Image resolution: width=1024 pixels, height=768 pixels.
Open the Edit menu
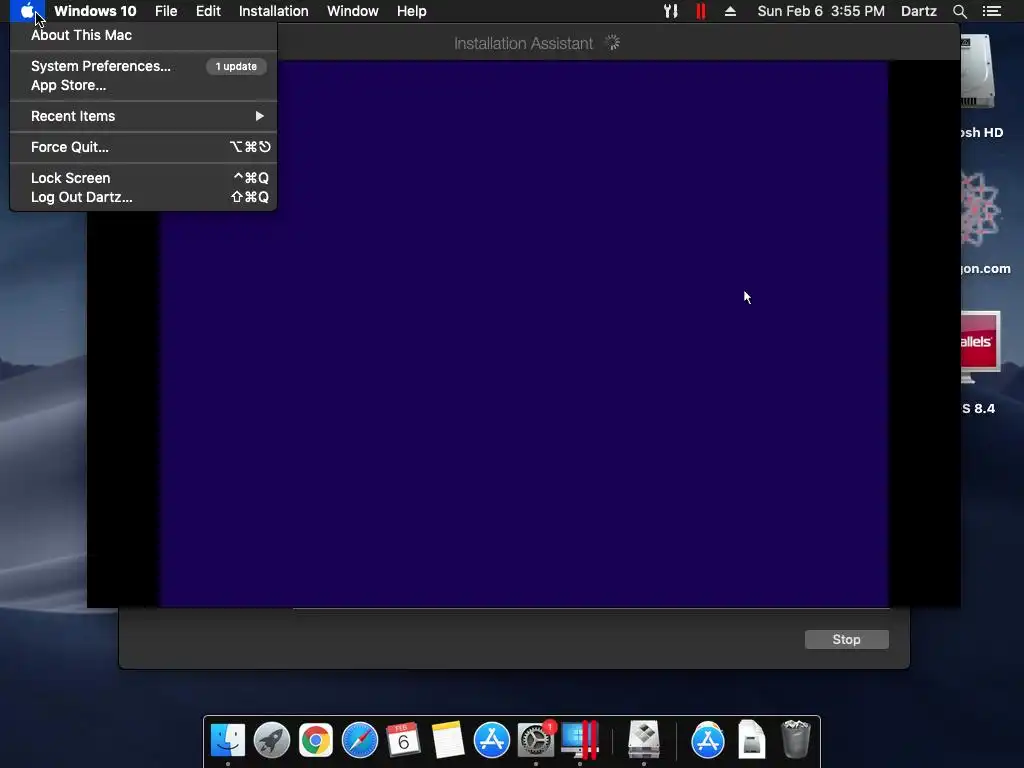tap(208, 11)
